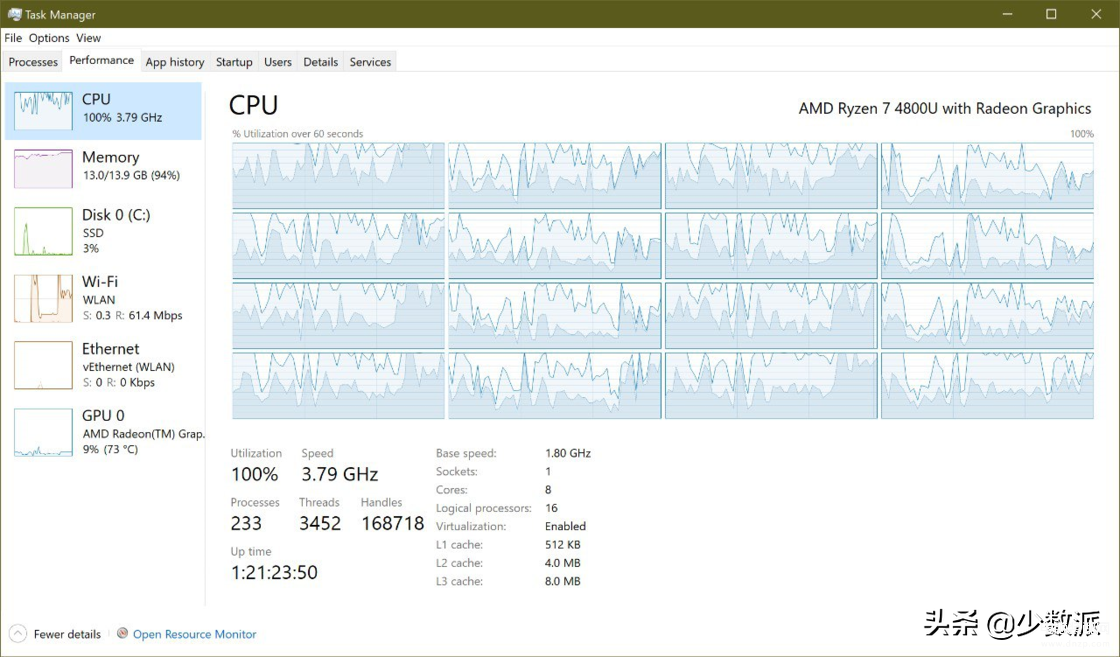The image size is (1120, 657).
Task: Click the Threads count 3452
Action: click(320, 523)
